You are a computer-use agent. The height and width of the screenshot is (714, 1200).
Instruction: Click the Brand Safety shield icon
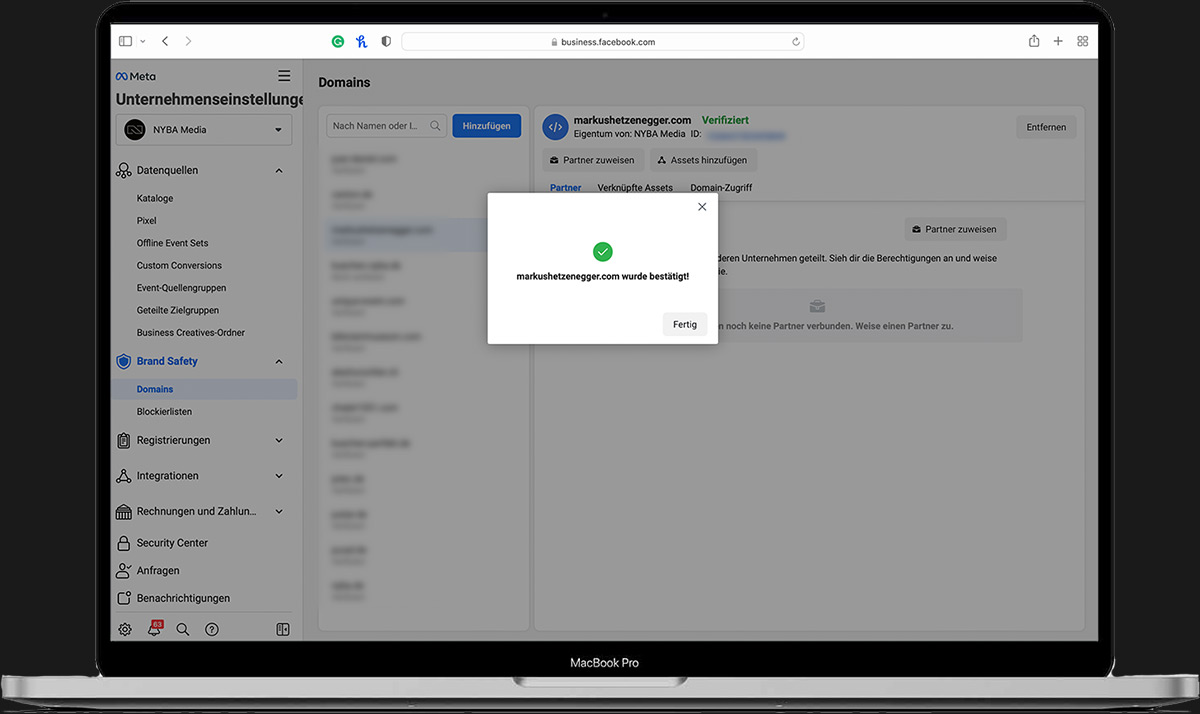pos(124,361)
